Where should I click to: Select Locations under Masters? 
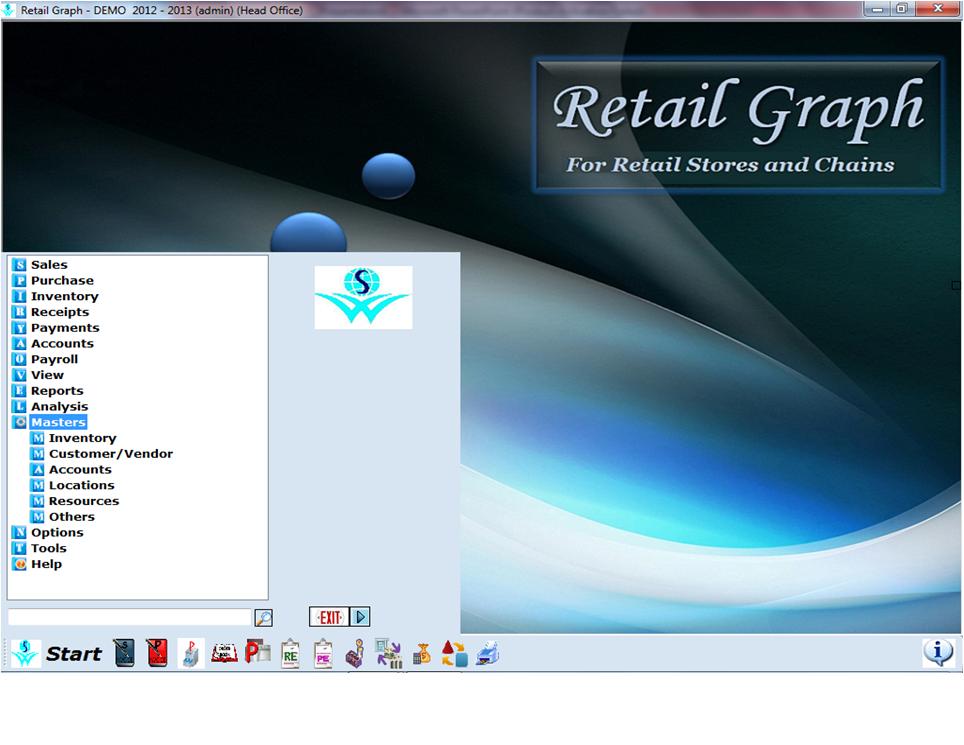tap(81, 486)
